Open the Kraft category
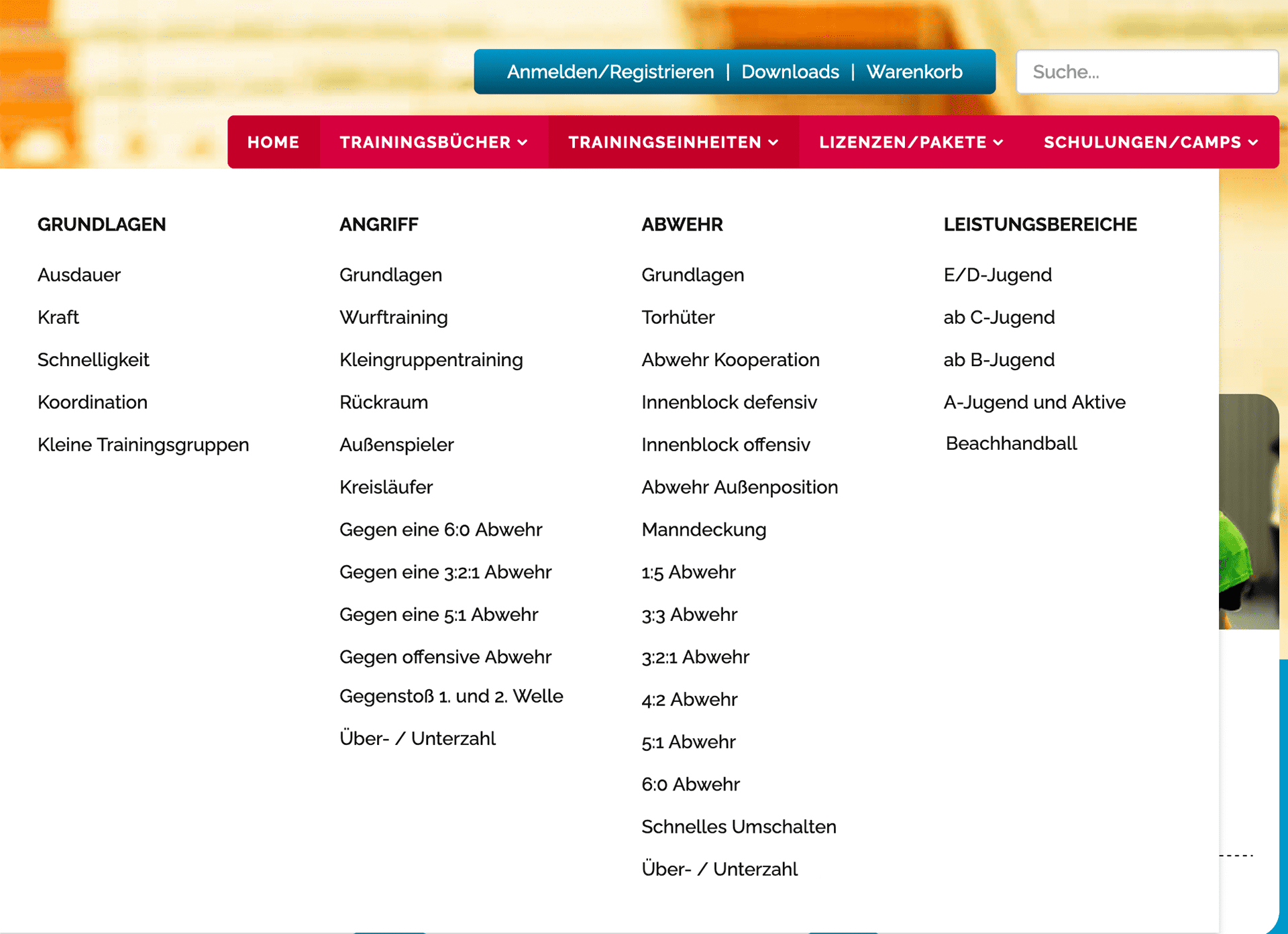The height and width of the screenshot is (934, 1288). 58,317
